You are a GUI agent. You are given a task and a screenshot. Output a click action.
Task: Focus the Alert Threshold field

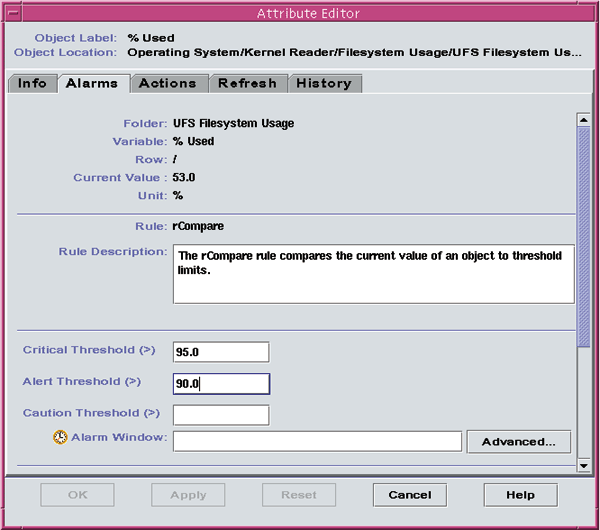point(221,384)
